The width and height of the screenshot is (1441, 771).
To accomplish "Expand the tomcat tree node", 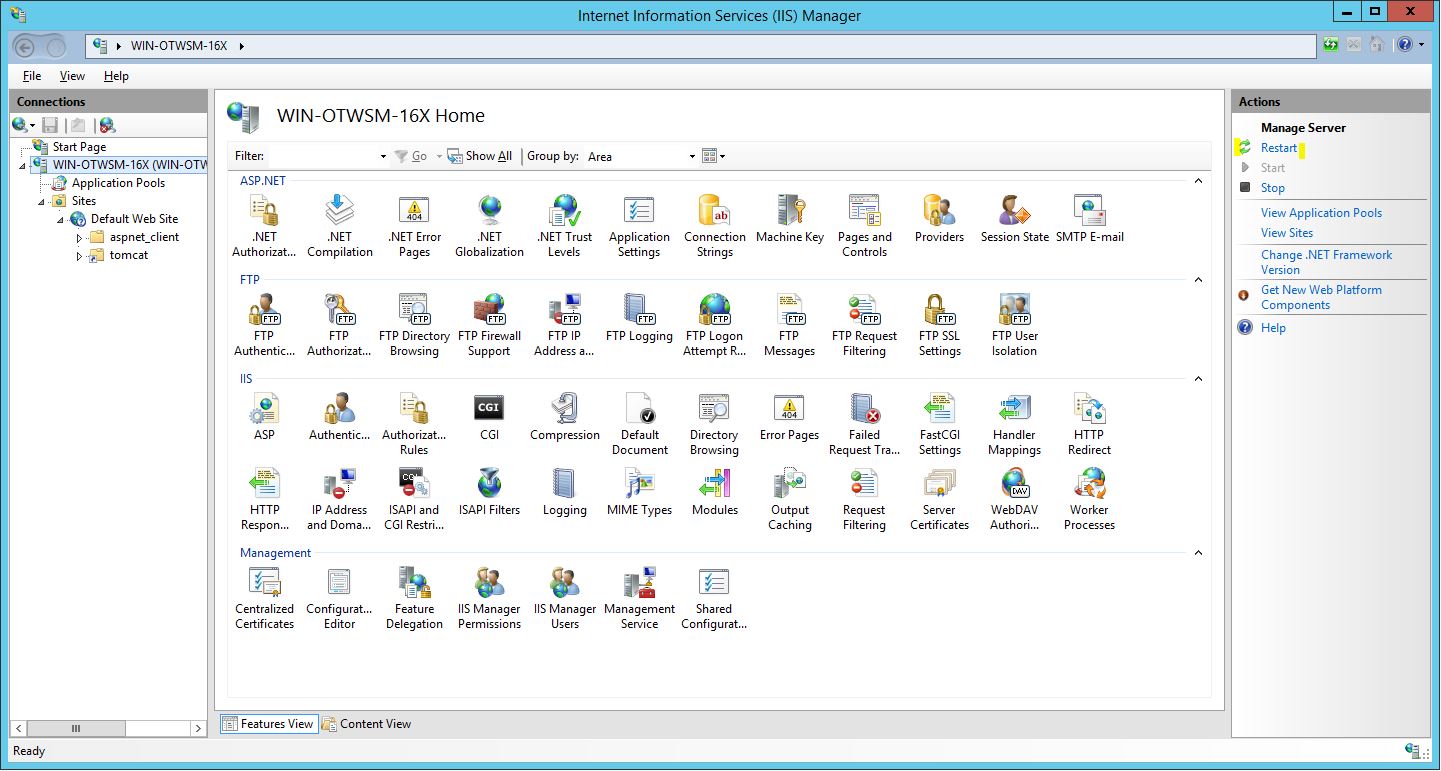I will click(80, 256).
